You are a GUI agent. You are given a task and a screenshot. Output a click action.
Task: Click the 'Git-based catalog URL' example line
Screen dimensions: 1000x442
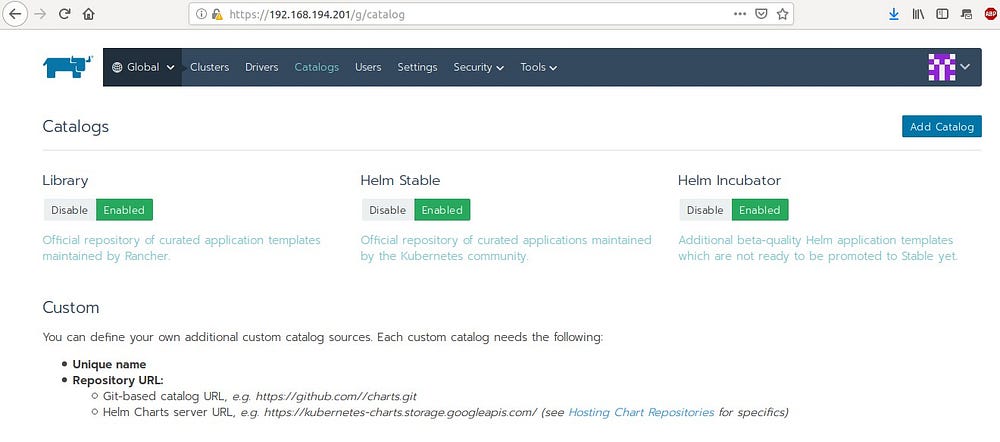coord(260,396)
